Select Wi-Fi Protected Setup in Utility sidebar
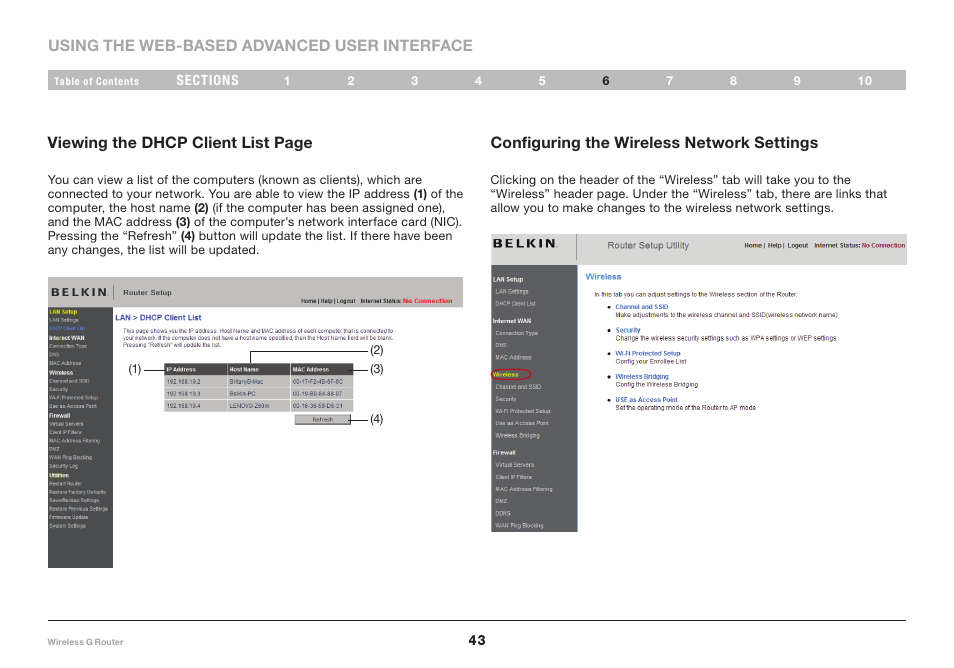 (x=523, y=411)
